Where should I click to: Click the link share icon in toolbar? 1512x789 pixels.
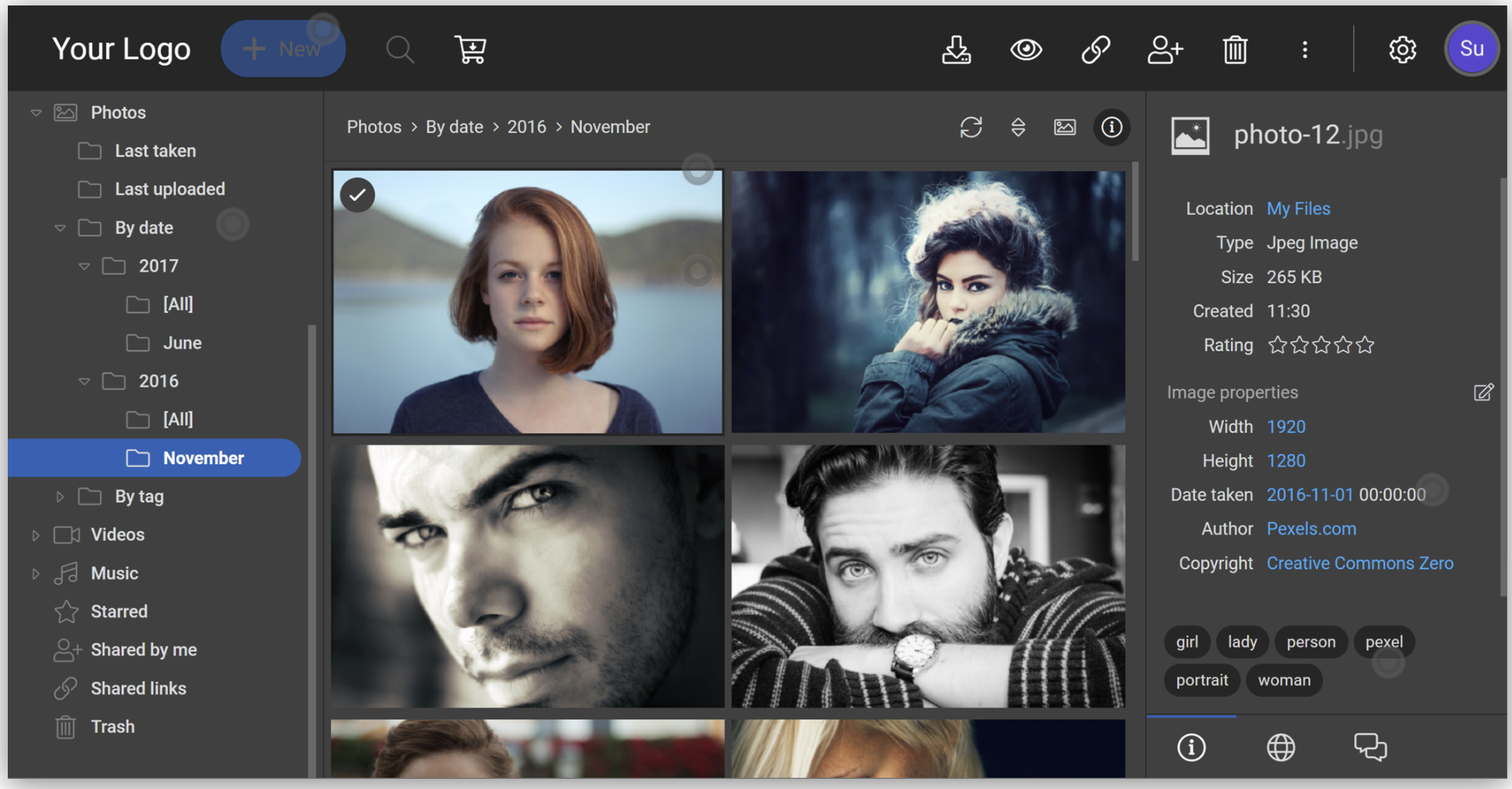click(x=1095, y=50)
